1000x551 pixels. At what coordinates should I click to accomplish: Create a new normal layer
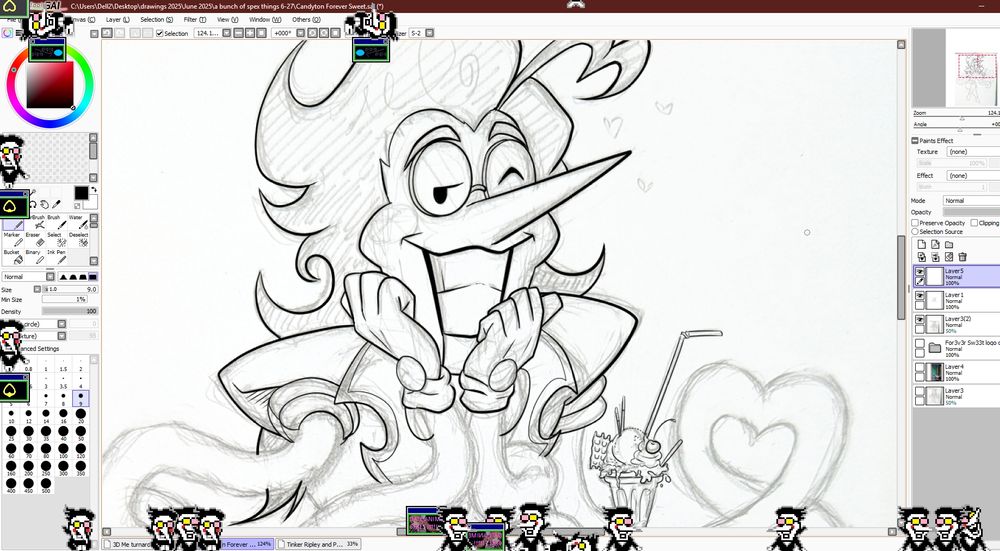click(922, 245)
